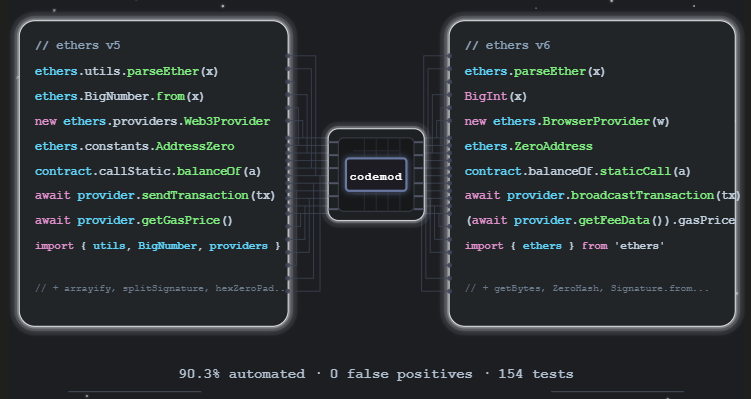Click the ethers.utils.parseEther(x) line
The height and width of the screenshot is (399, 751).
click(126, 71)
